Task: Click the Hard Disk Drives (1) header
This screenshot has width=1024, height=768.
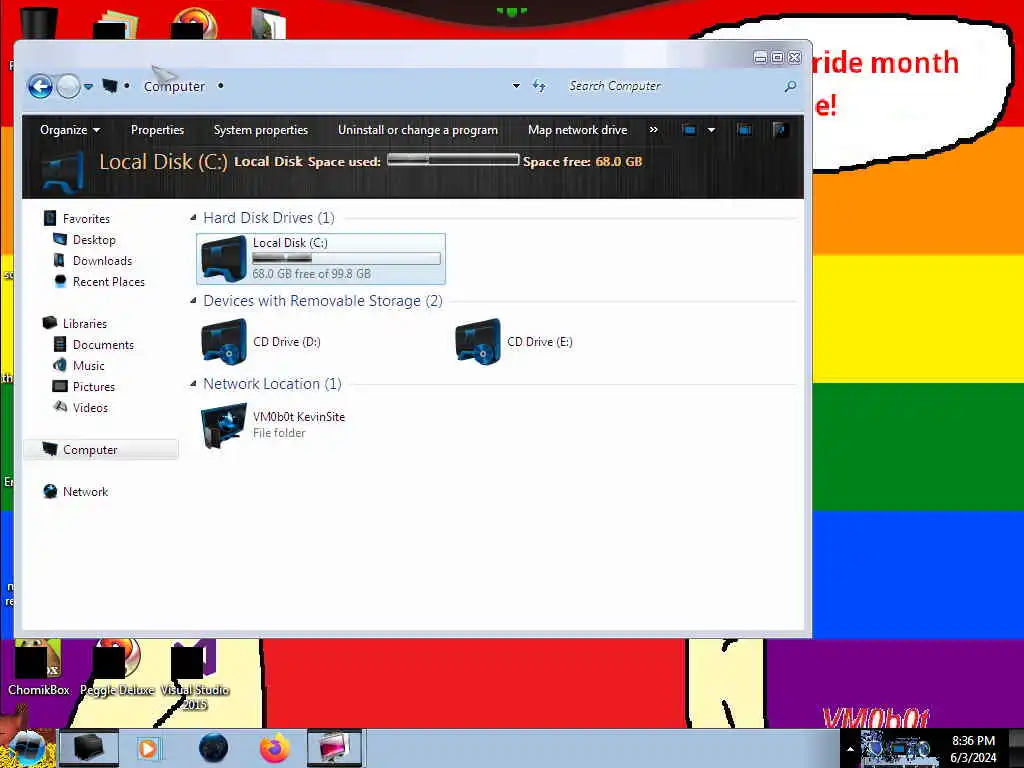Action: [269, 217]
